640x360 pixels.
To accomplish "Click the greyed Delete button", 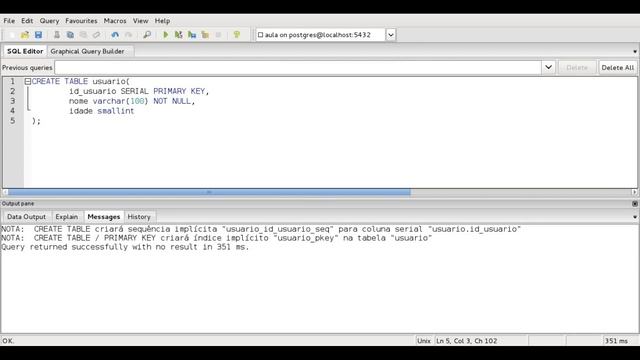I will coord(577,68).
